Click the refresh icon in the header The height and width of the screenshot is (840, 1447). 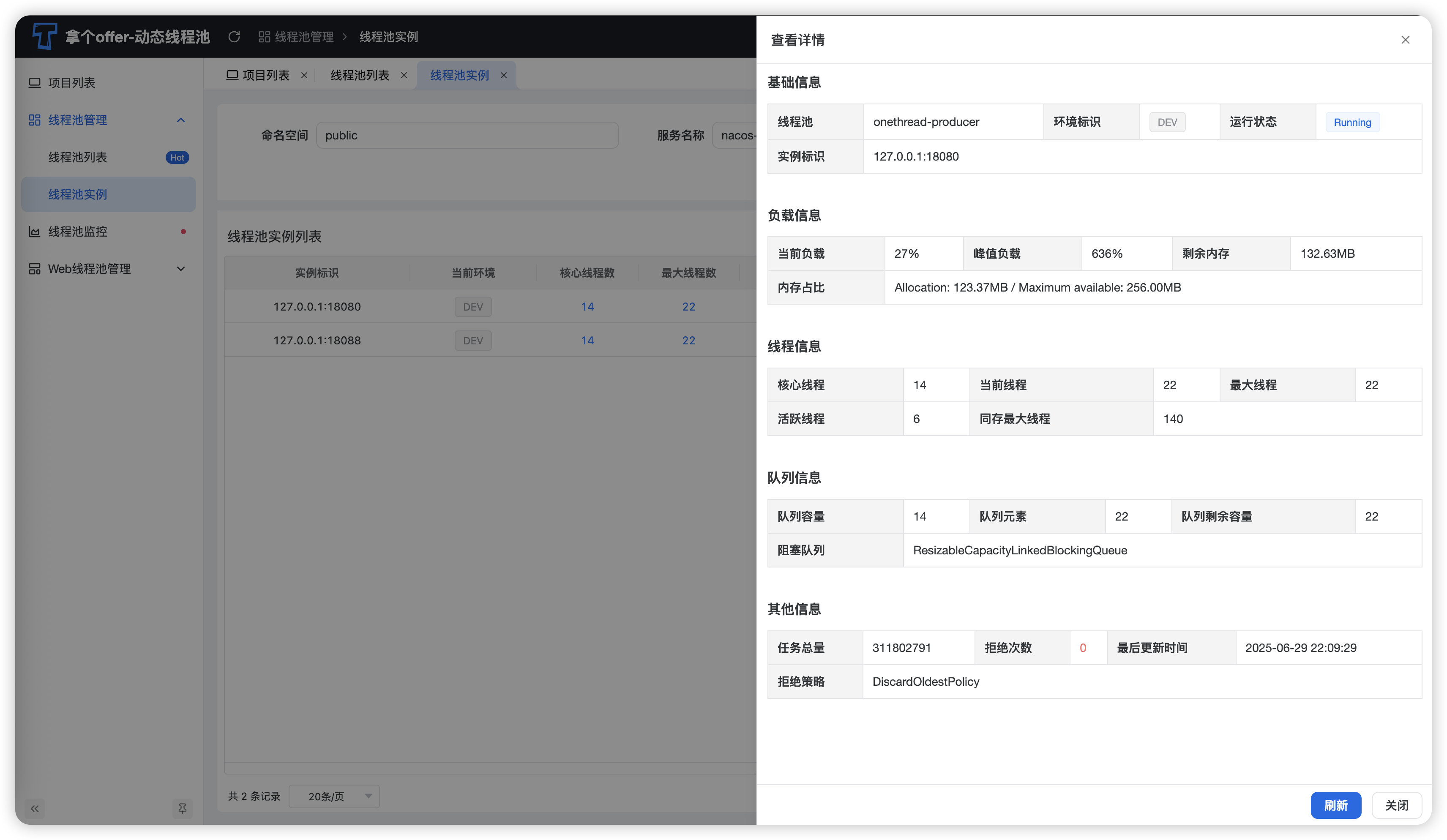pos(234,37)
